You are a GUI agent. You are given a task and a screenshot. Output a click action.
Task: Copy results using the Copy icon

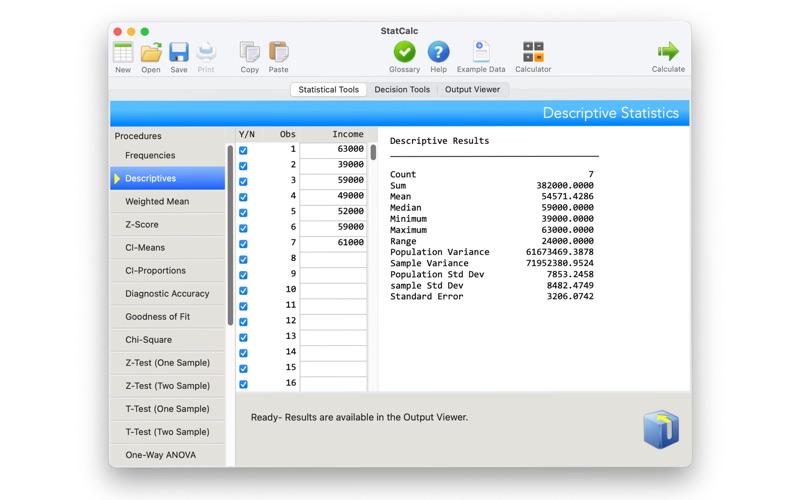tap(249, 52)
